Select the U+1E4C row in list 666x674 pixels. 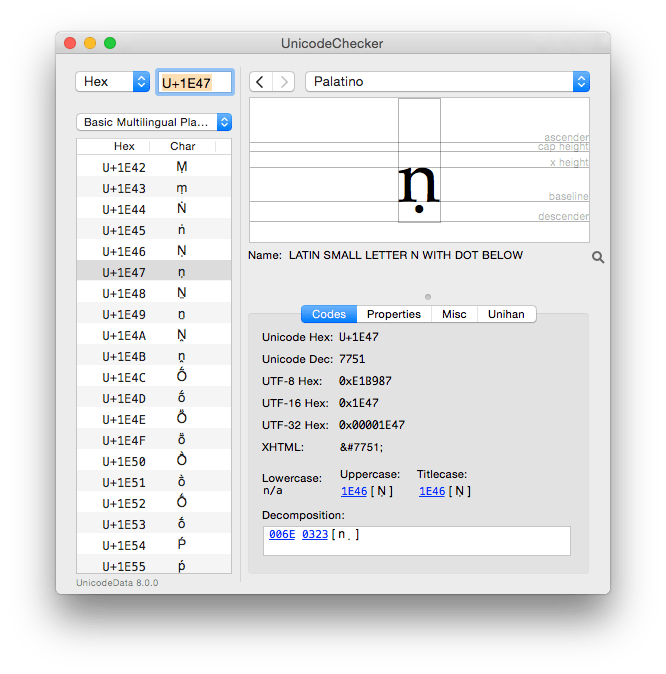tap(154, 377)
